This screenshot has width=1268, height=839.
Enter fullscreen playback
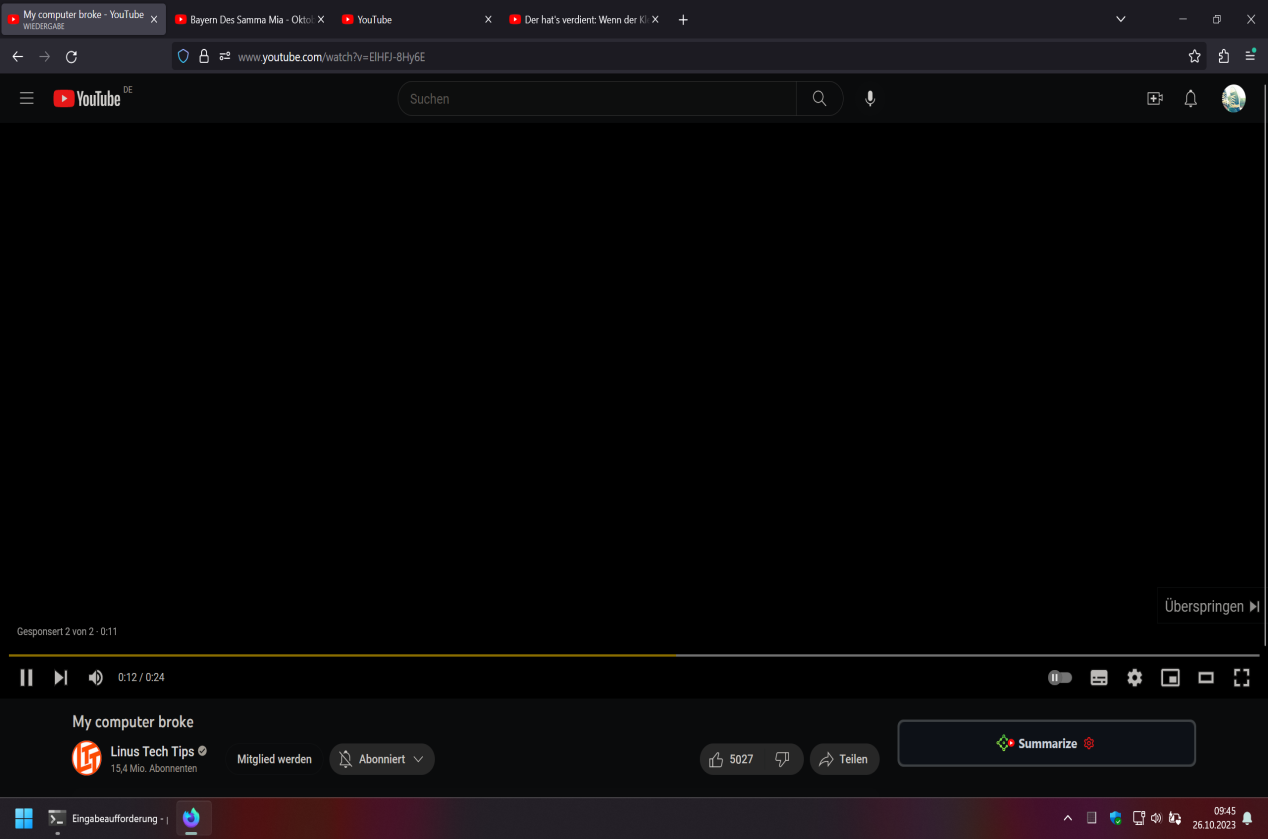[x=1241, y=677]
